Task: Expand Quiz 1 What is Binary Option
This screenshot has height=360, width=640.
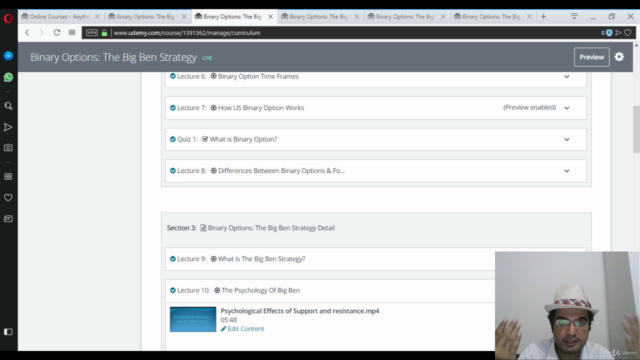Action: pos(567,139)
